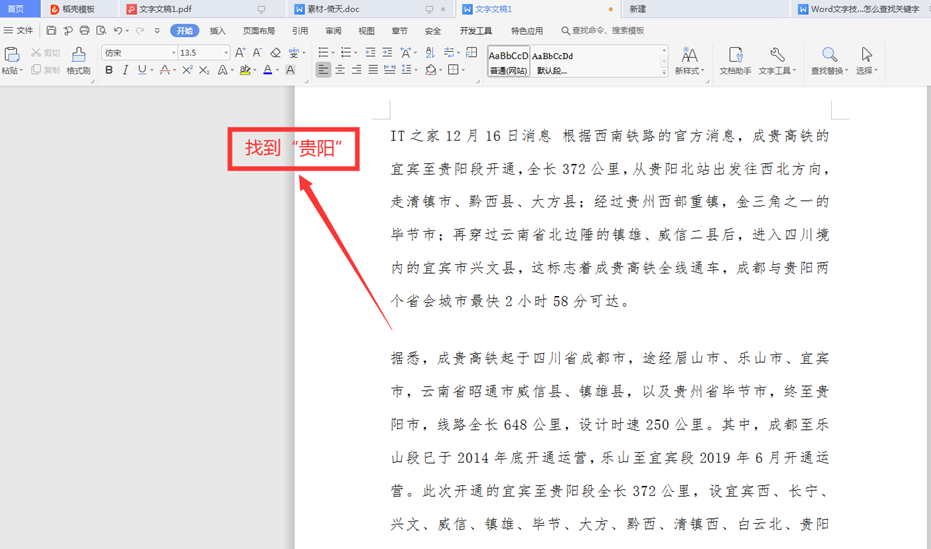Click the Subscript X₂ icon
Viewport: 931px width, 549px height.
tap(204, 70)
